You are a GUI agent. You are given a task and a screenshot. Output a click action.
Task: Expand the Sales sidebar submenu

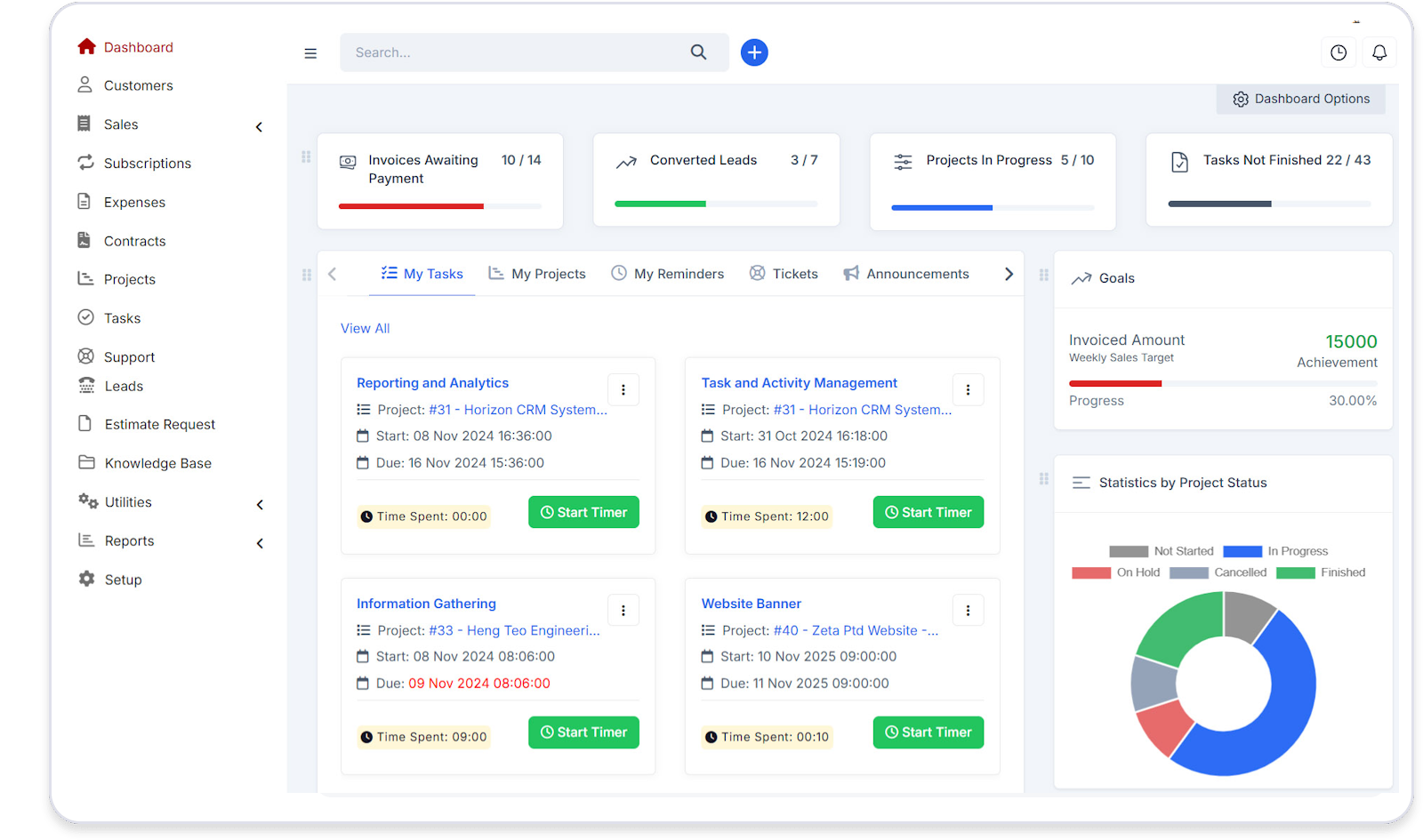coord(259,127)
